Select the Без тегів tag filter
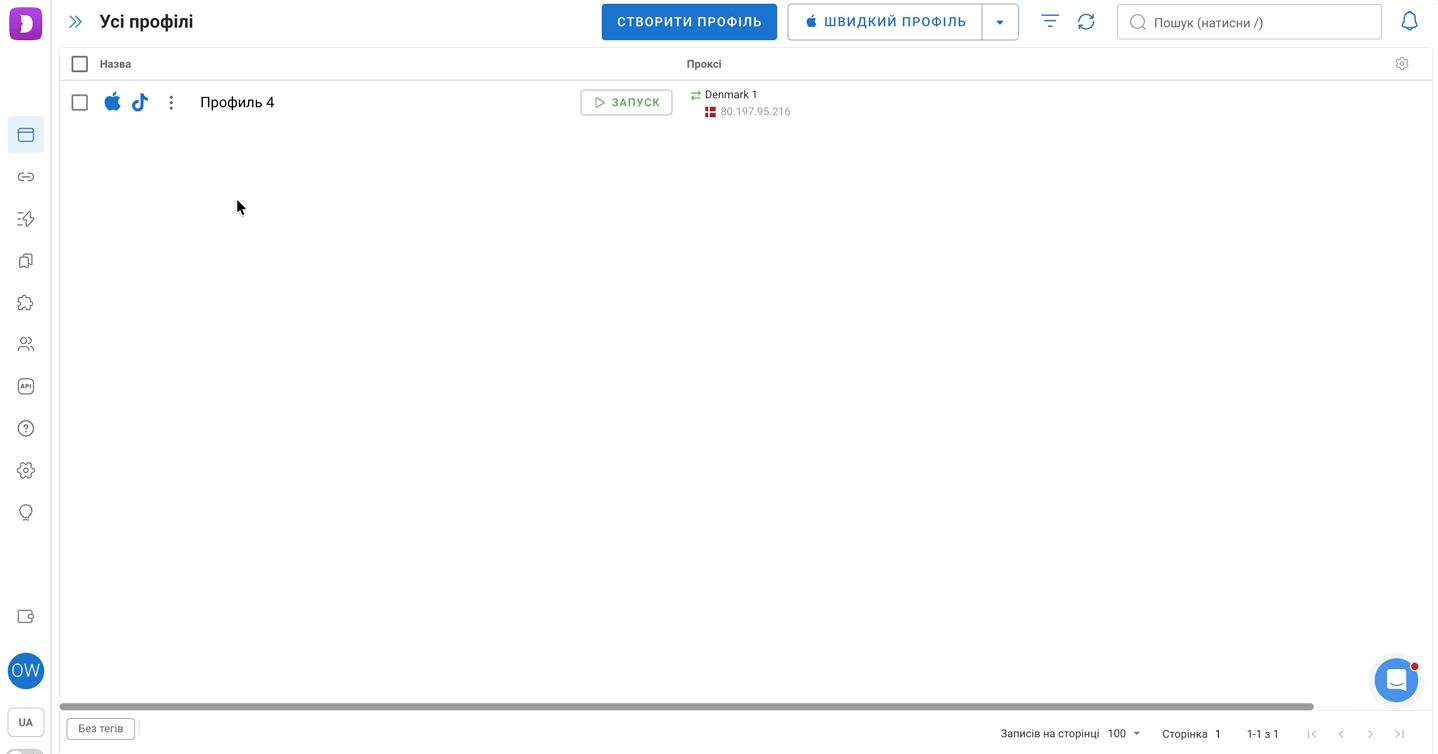 click(x=101, y=729)
